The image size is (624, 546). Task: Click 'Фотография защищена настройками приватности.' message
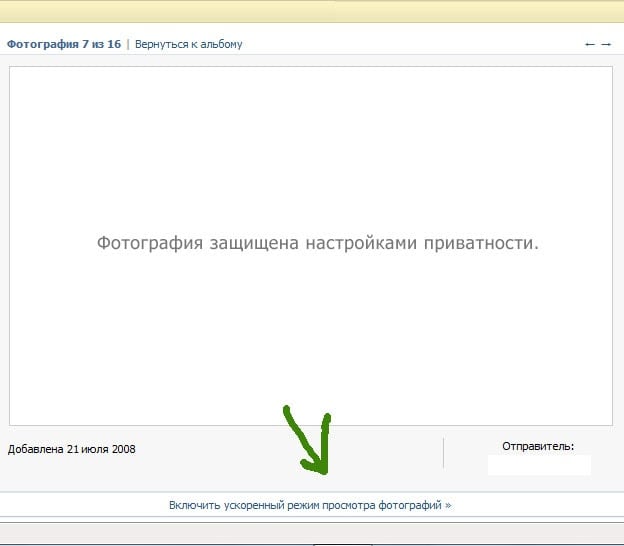(318, 243)
